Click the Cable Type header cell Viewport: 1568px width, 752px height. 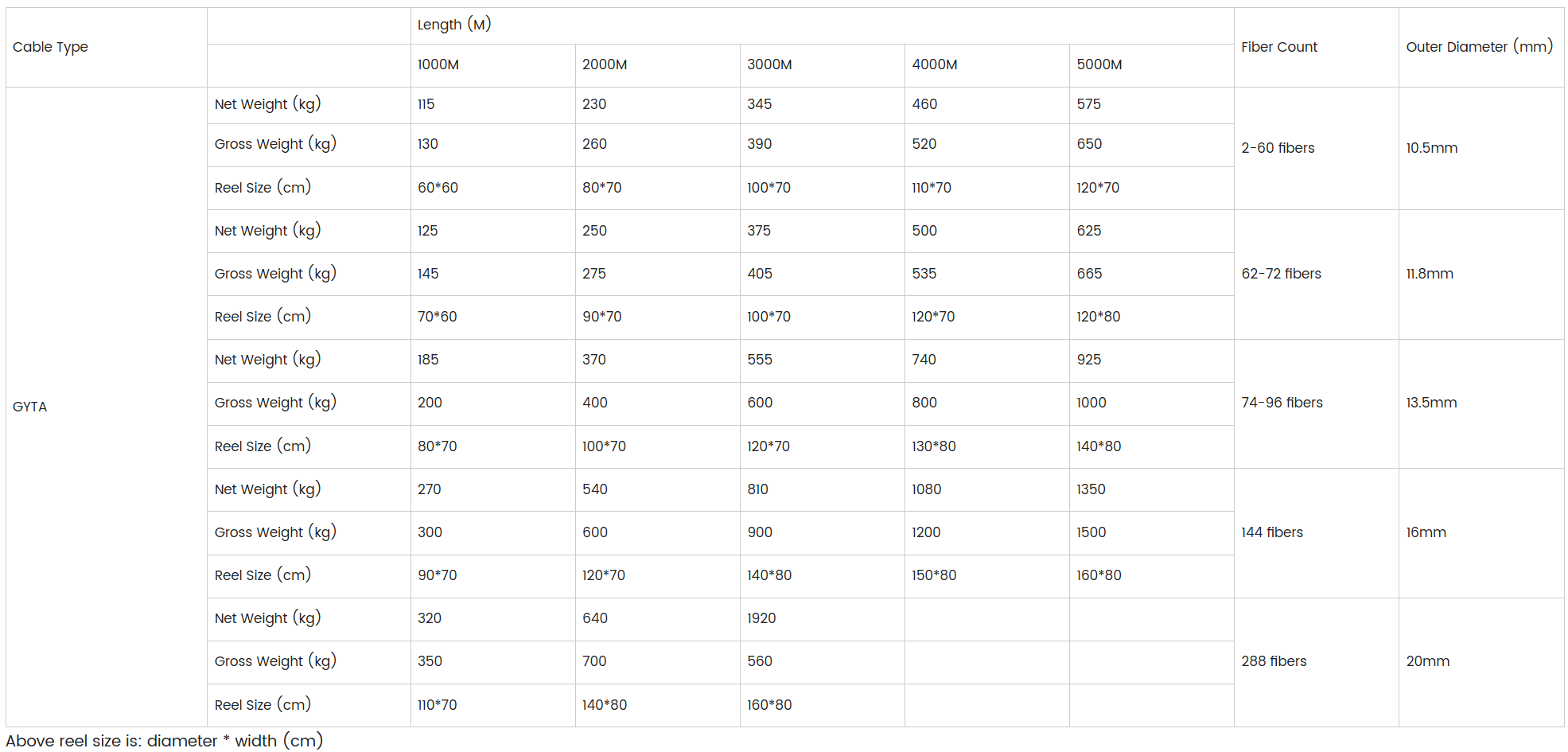(x=107, y=47)
